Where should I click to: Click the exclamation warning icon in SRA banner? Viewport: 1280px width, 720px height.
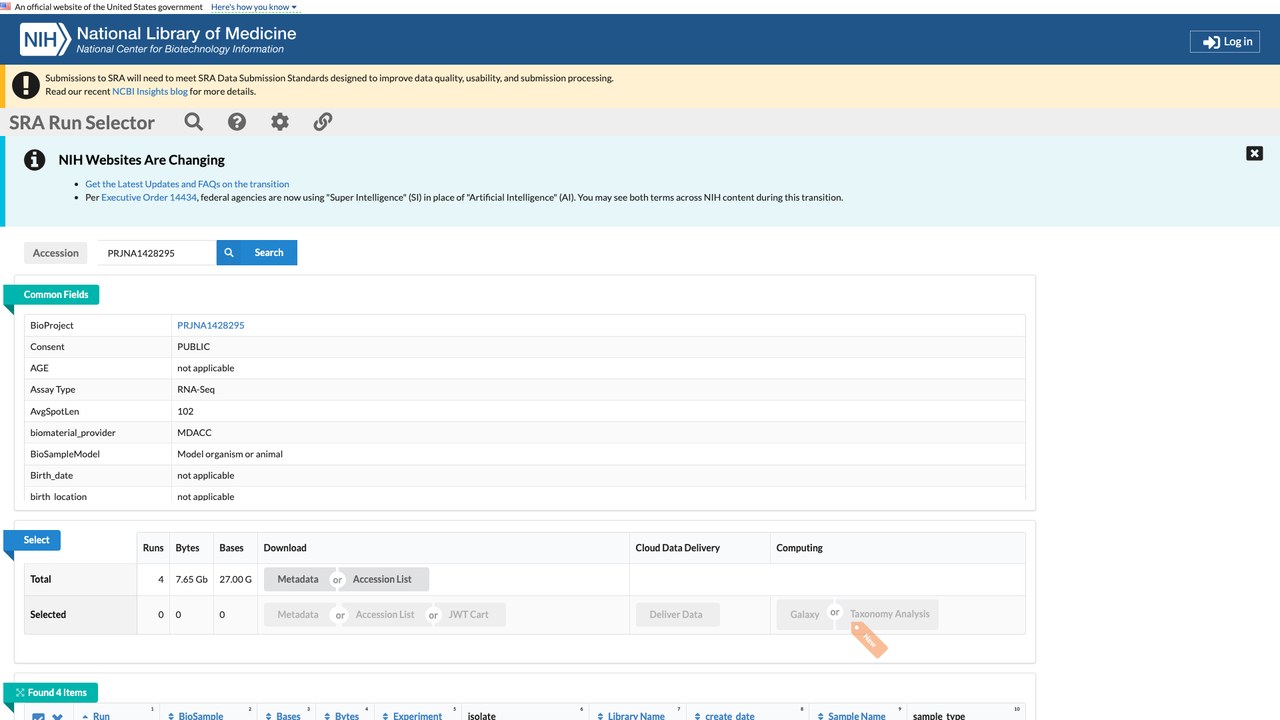pos(26,85)
